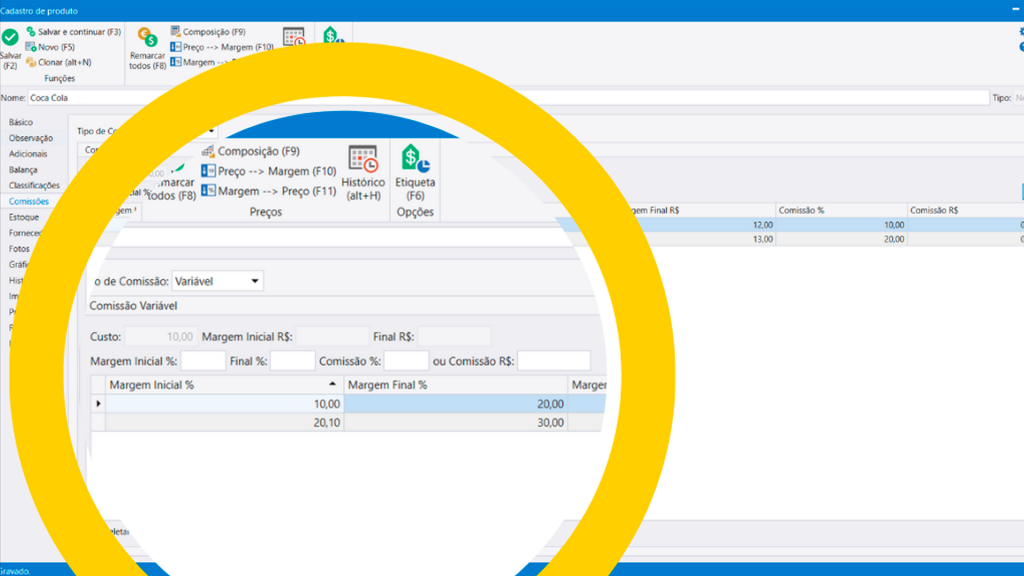The height and width of the screenshot is (576, 1024).
Task: Click the row indicator arrow on the 10,00 row
Action: click(98, 404)
